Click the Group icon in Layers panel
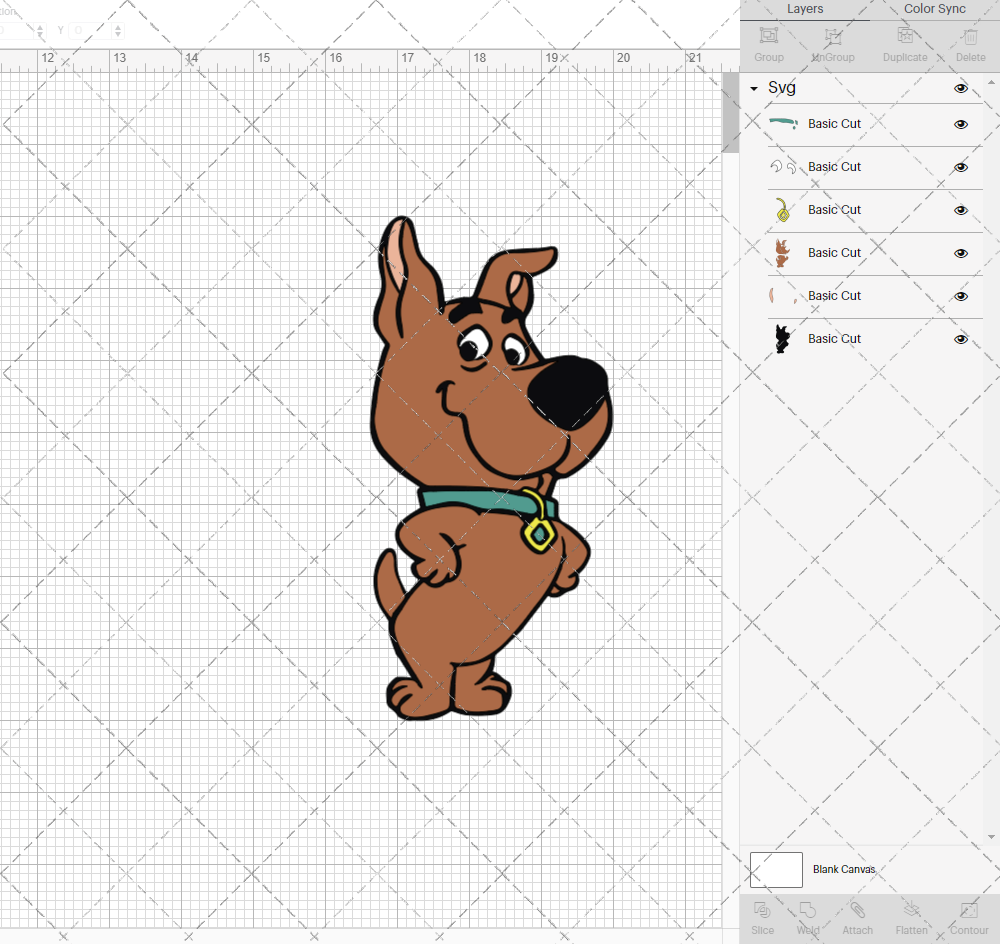 point(768,42)
